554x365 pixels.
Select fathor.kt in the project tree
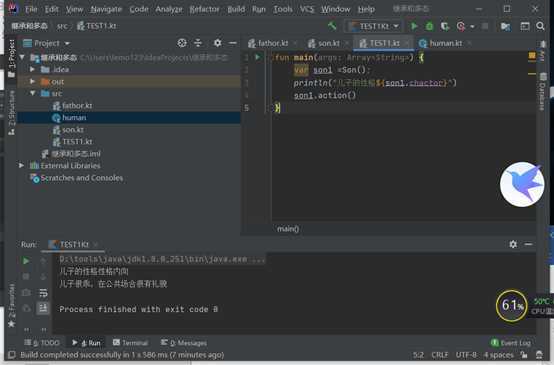point(77,105)
